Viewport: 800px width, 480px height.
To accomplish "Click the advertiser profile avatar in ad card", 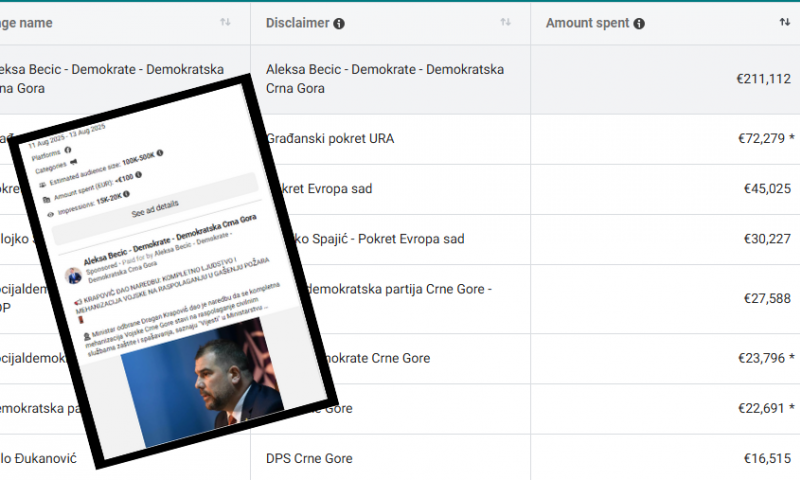I will tap(75, 274).
